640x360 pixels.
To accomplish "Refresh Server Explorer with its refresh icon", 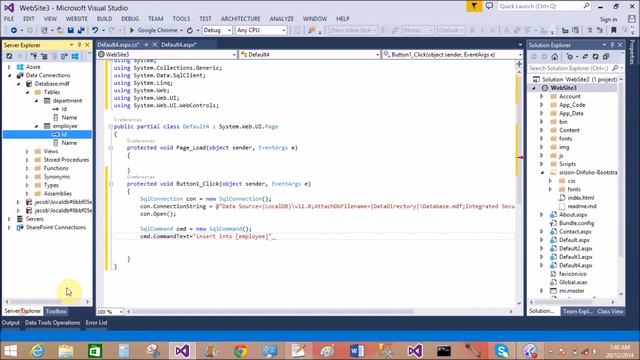I will tap(9, 56).
